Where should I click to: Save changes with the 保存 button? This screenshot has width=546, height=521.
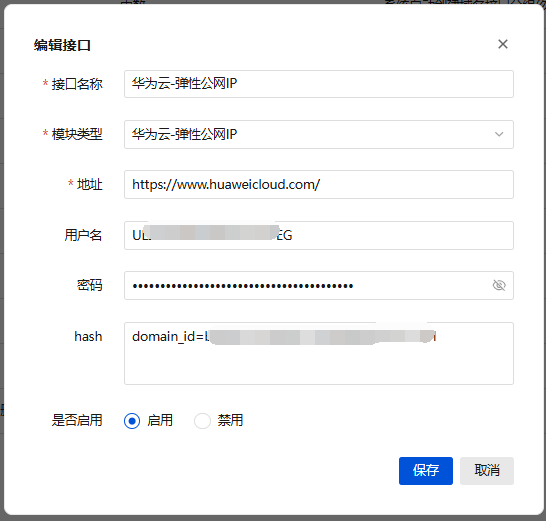(426, 471)
